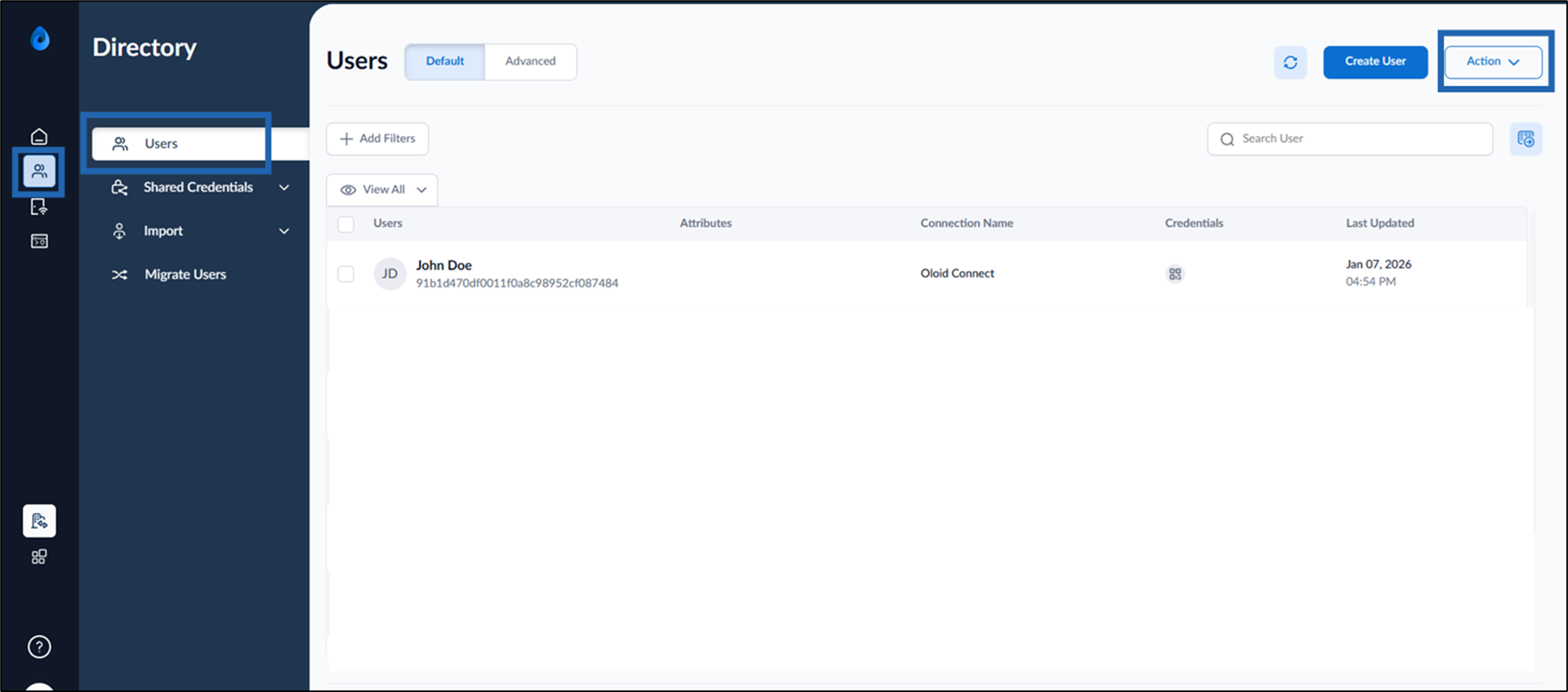1568x692 pixels.
Task: Open John Doe user name link
Action: click(x=444, y=265)
